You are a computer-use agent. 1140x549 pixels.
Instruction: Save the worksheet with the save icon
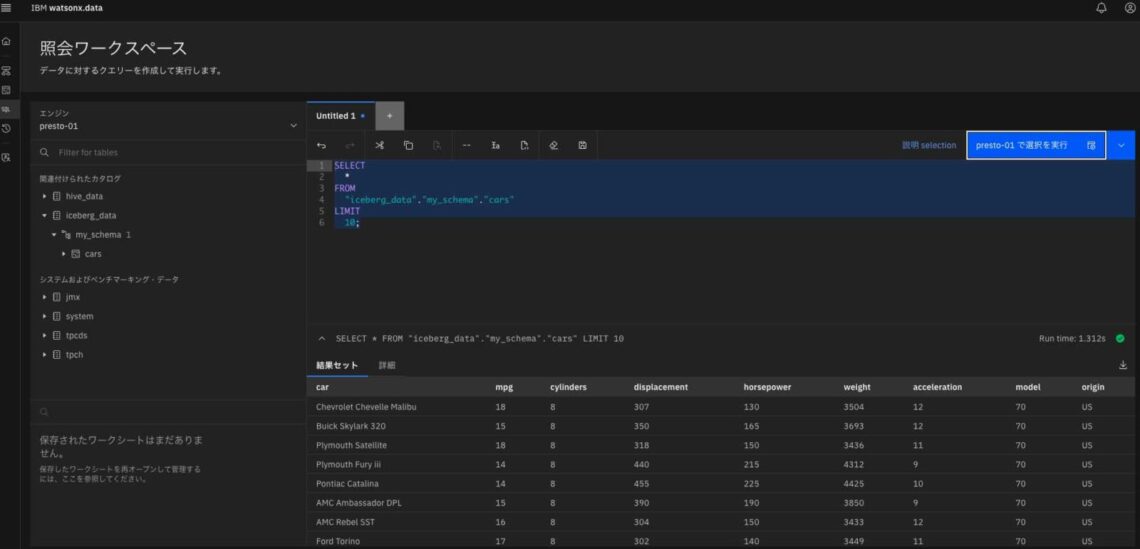[582, 145]
